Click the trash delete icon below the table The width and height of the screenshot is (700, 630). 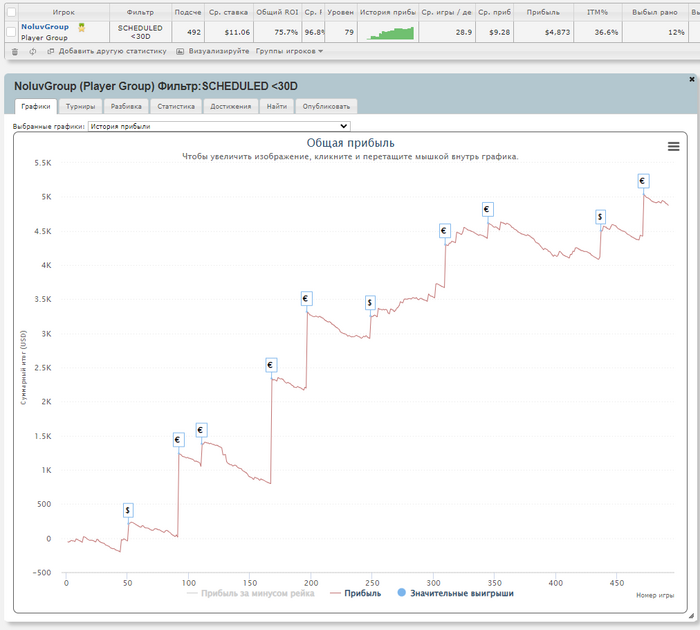[x=15, y=51]
